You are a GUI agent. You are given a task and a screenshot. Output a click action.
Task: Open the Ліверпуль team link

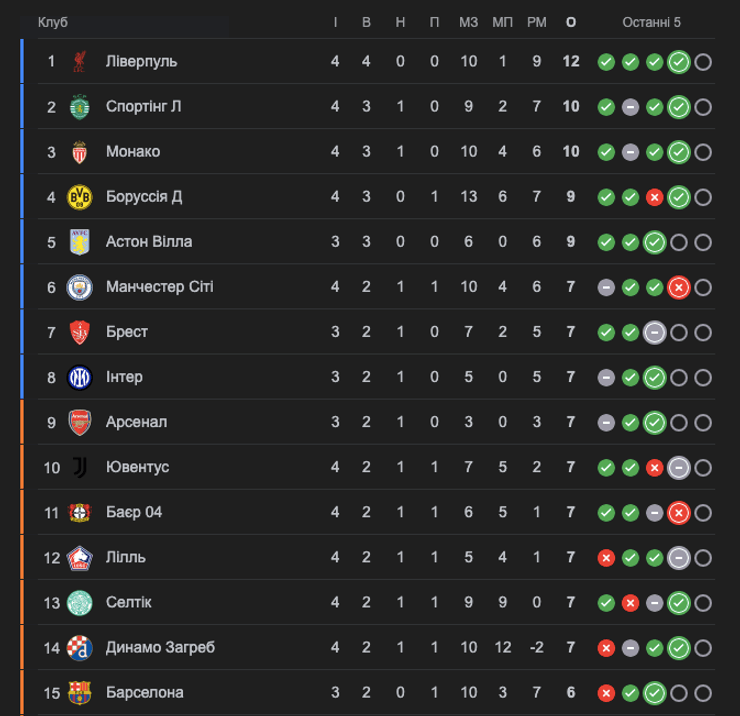point(141,62)
